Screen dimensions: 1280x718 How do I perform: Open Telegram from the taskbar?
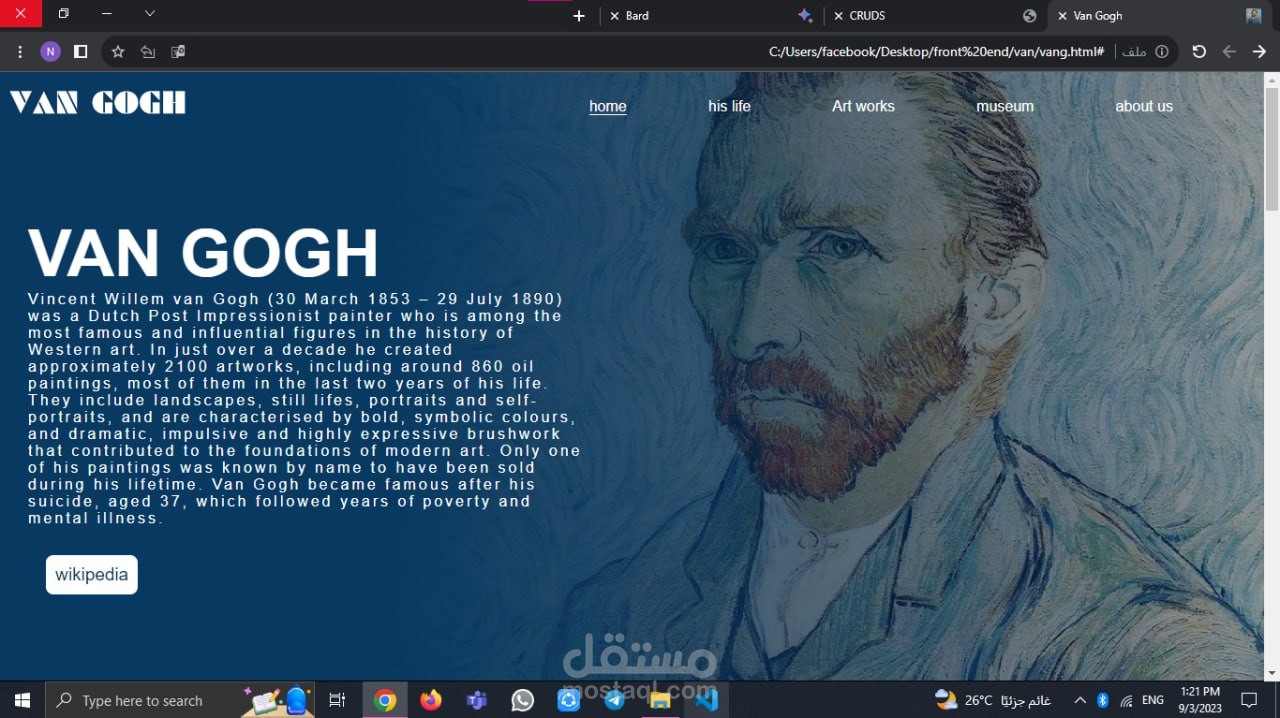pyautogui.click(x=615, y=700)
